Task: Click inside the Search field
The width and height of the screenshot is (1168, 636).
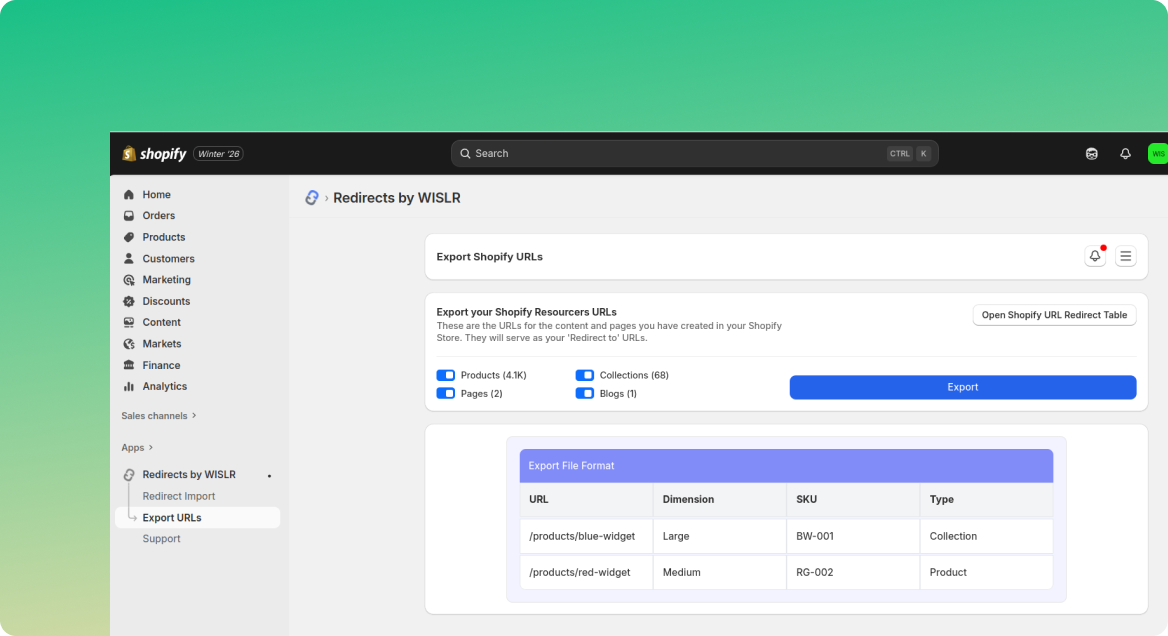Action: click(690, 153)
